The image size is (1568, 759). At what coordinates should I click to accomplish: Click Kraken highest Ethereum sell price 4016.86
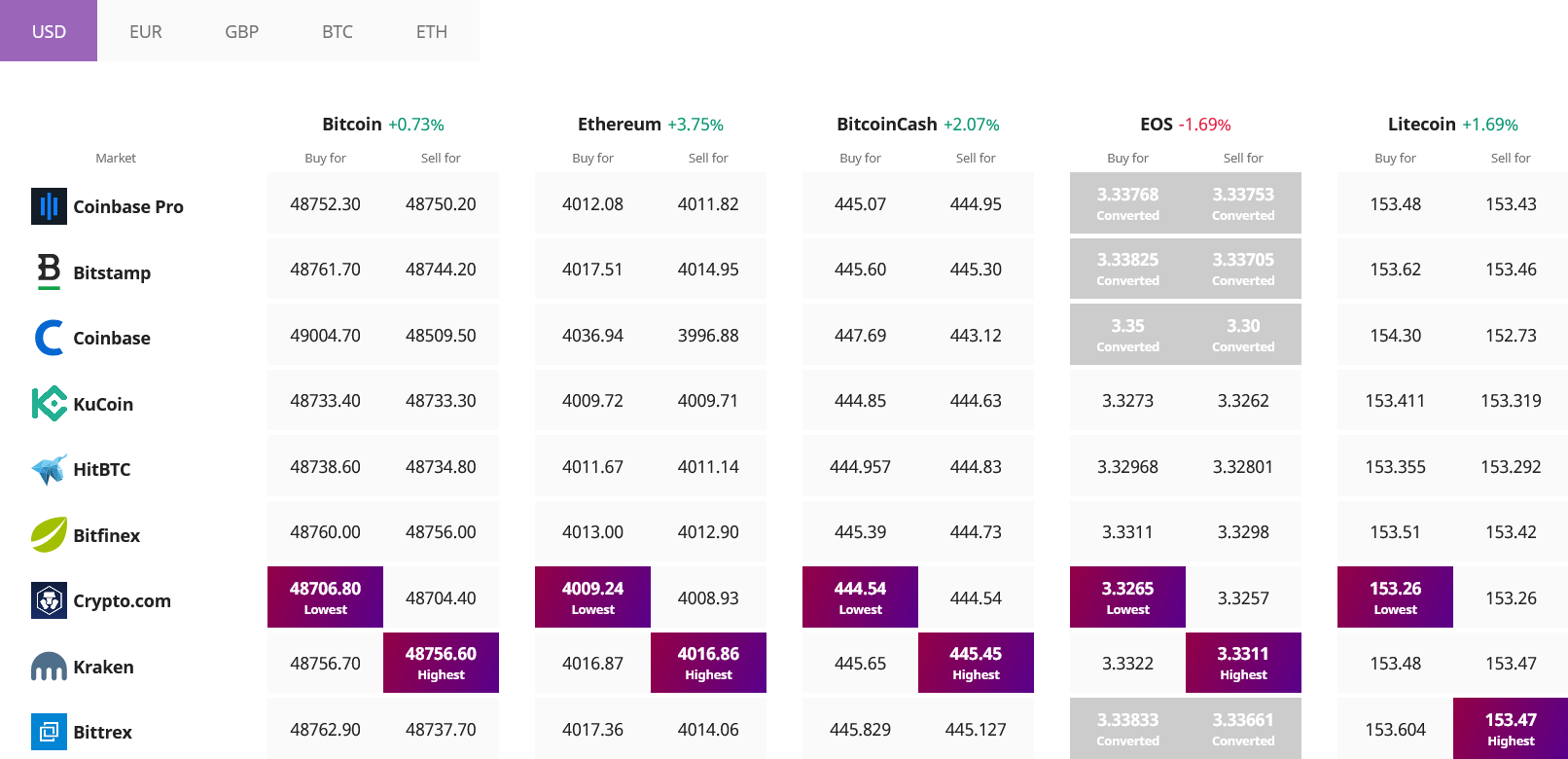(708, 663)
